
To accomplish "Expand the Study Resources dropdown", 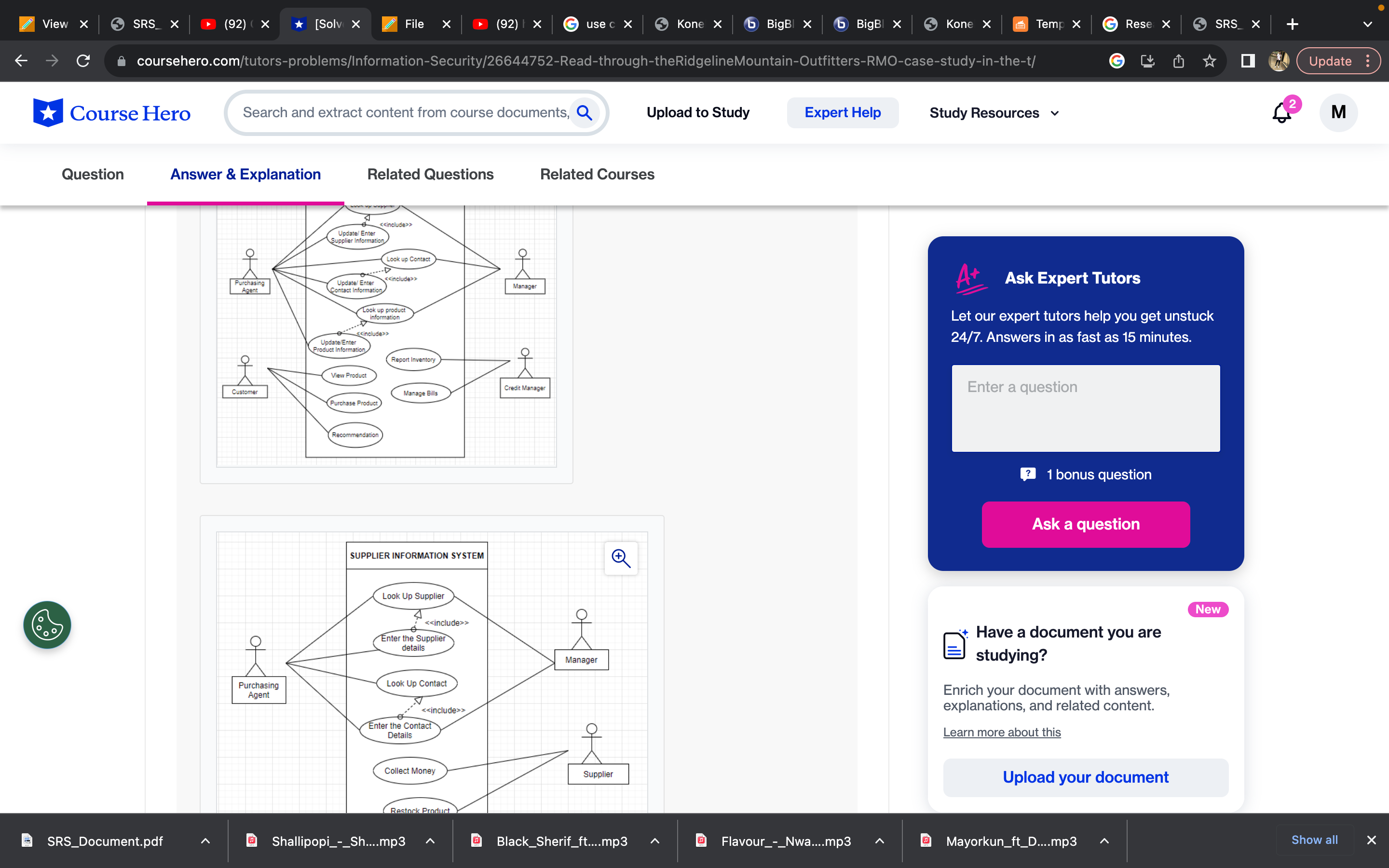I will tap(994, 113).
